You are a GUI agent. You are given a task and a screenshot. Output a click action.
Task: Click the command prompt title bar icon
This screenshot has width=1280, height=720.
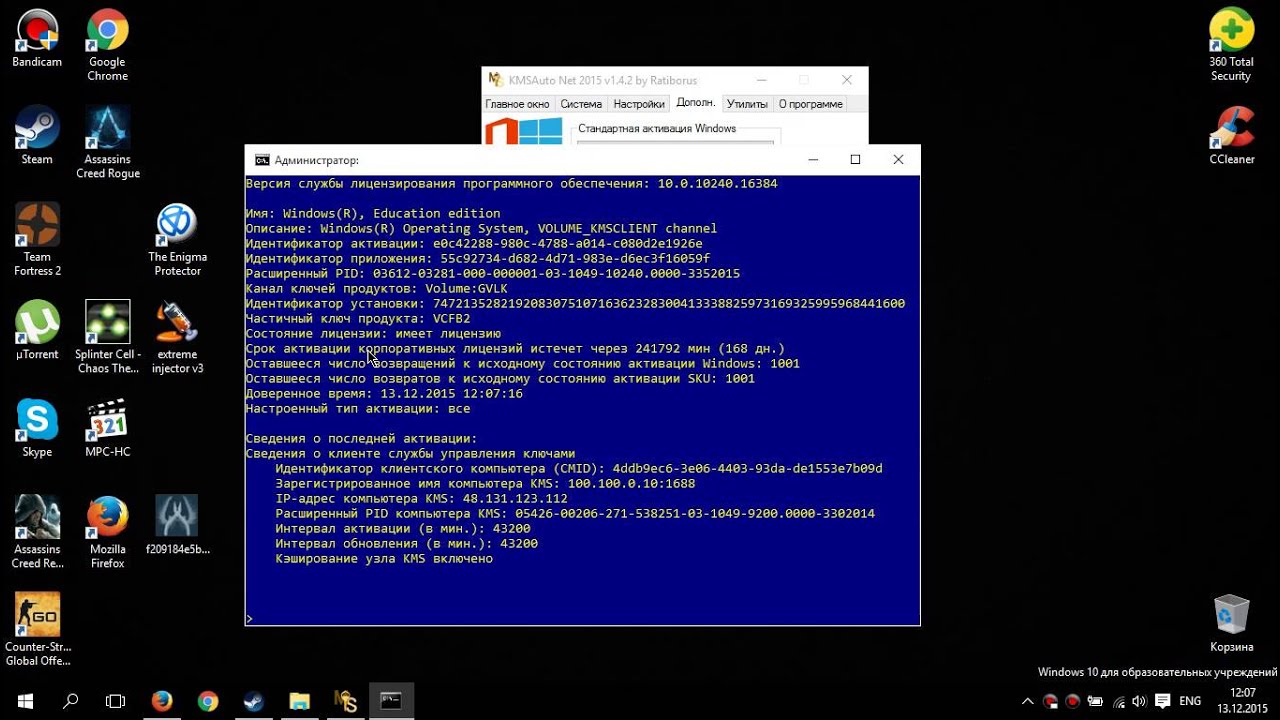(262, 160)
